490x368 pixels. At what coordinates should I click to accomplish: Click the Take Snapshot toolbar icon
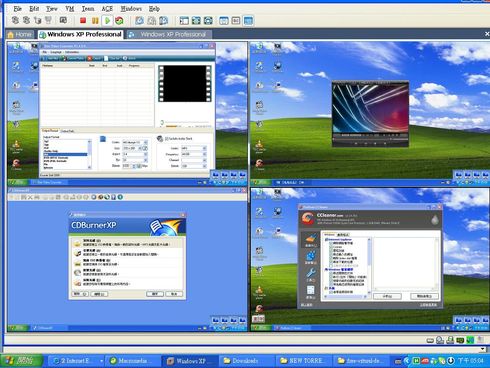point(139,21)
